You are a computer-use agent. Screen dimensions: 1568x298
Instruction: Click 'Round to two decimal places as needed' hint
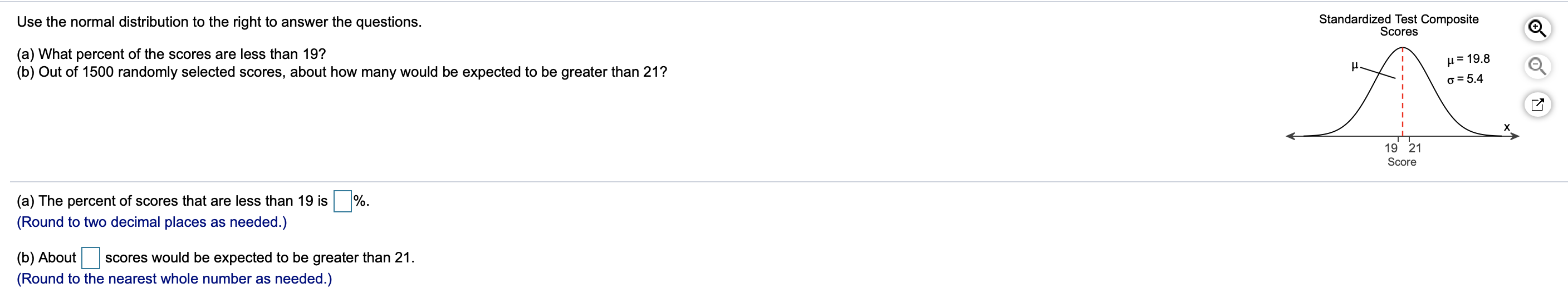click(151, 222)
